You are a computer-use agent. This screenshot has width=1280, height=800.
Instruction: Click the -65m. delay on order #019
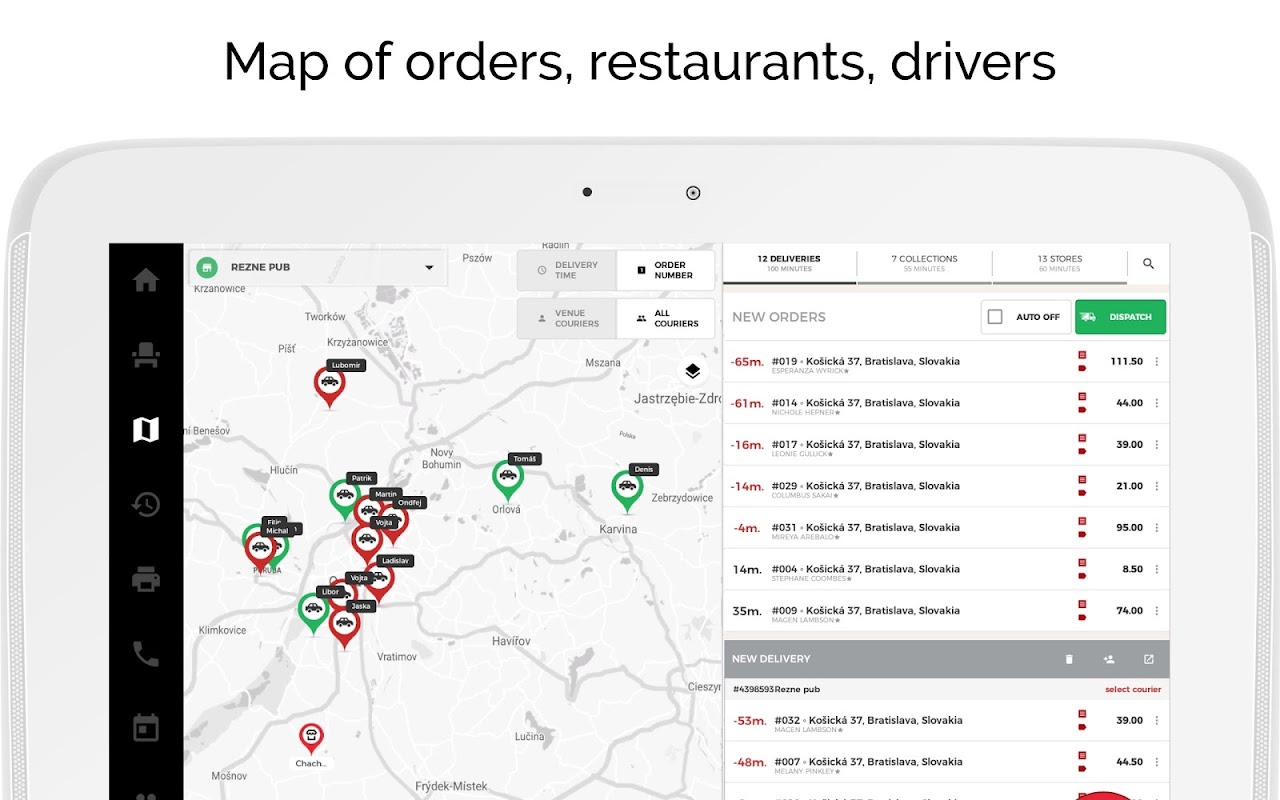click(747, 362)
